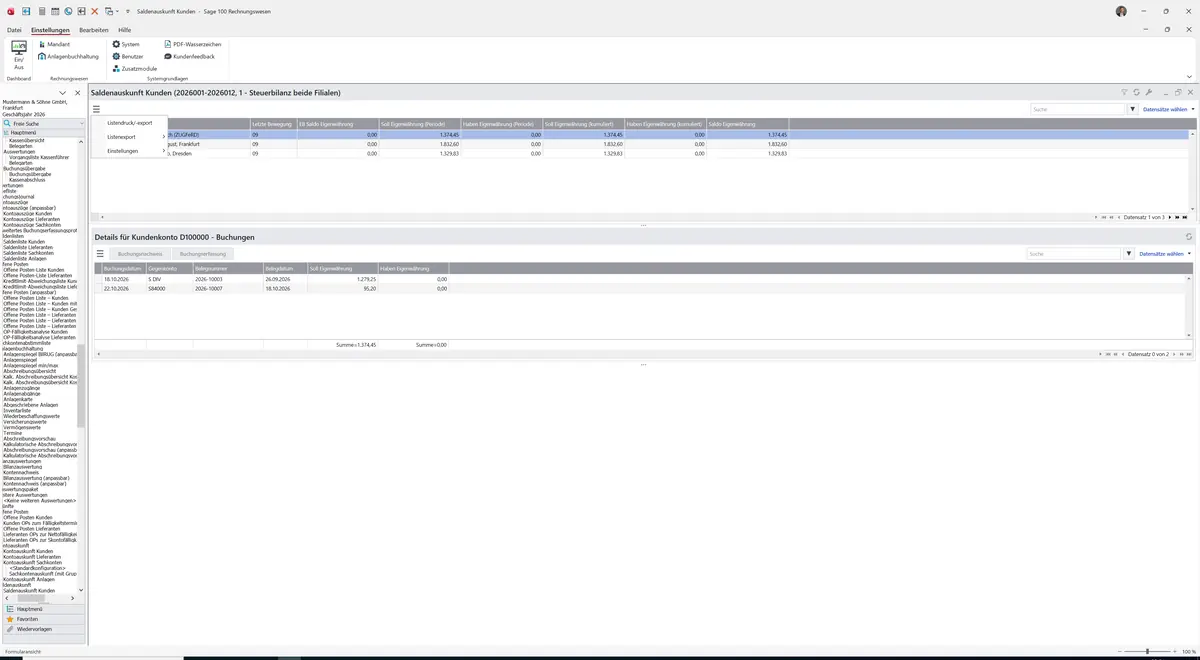Open the hamburger menu of Saldenauskunft Kunden
Viewport: 1200px width, 660px height.
97,109
